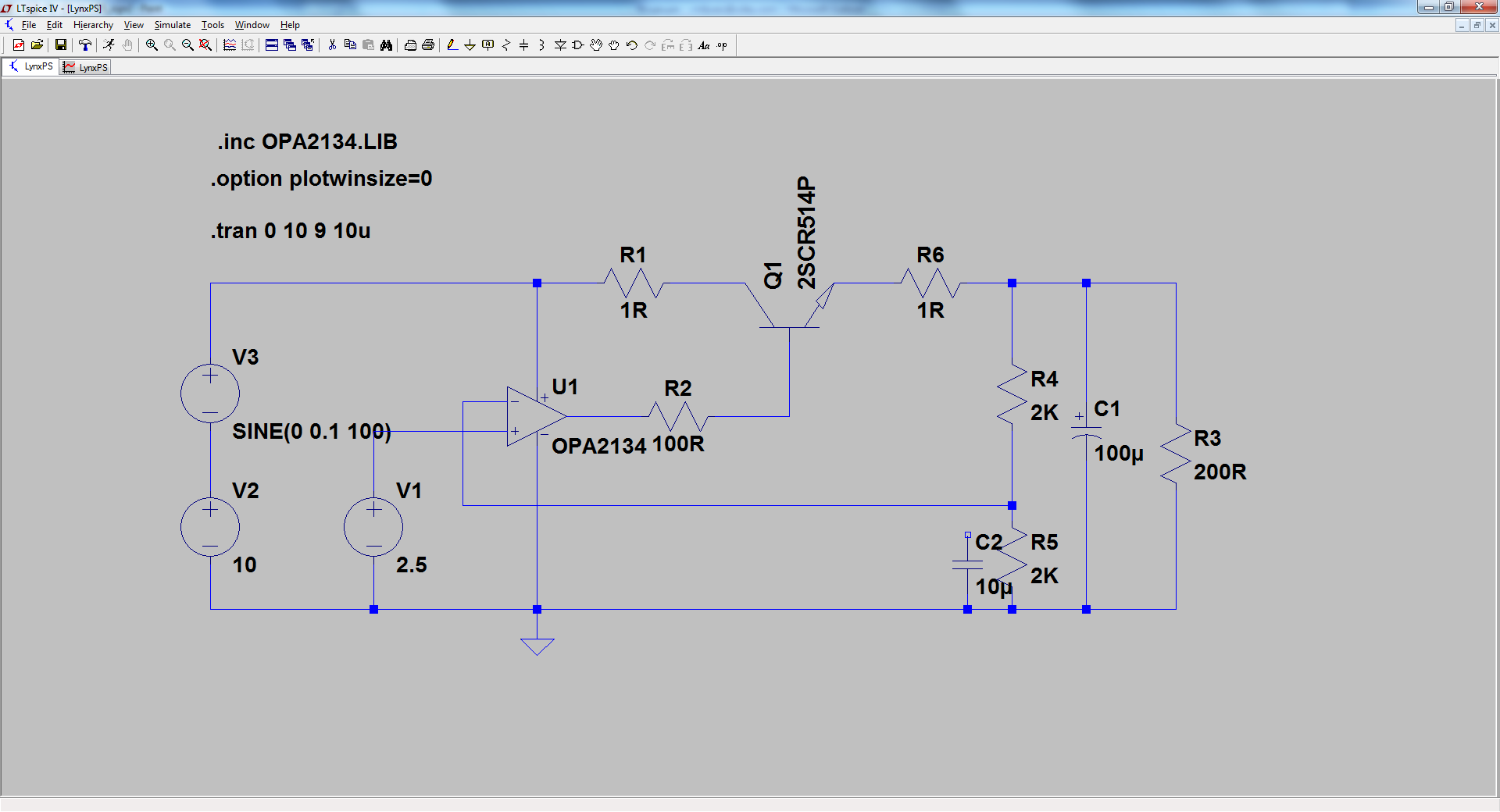1500x812 pixels.
Task: Click the 200R value of R3
Action: pos(1220,472)
